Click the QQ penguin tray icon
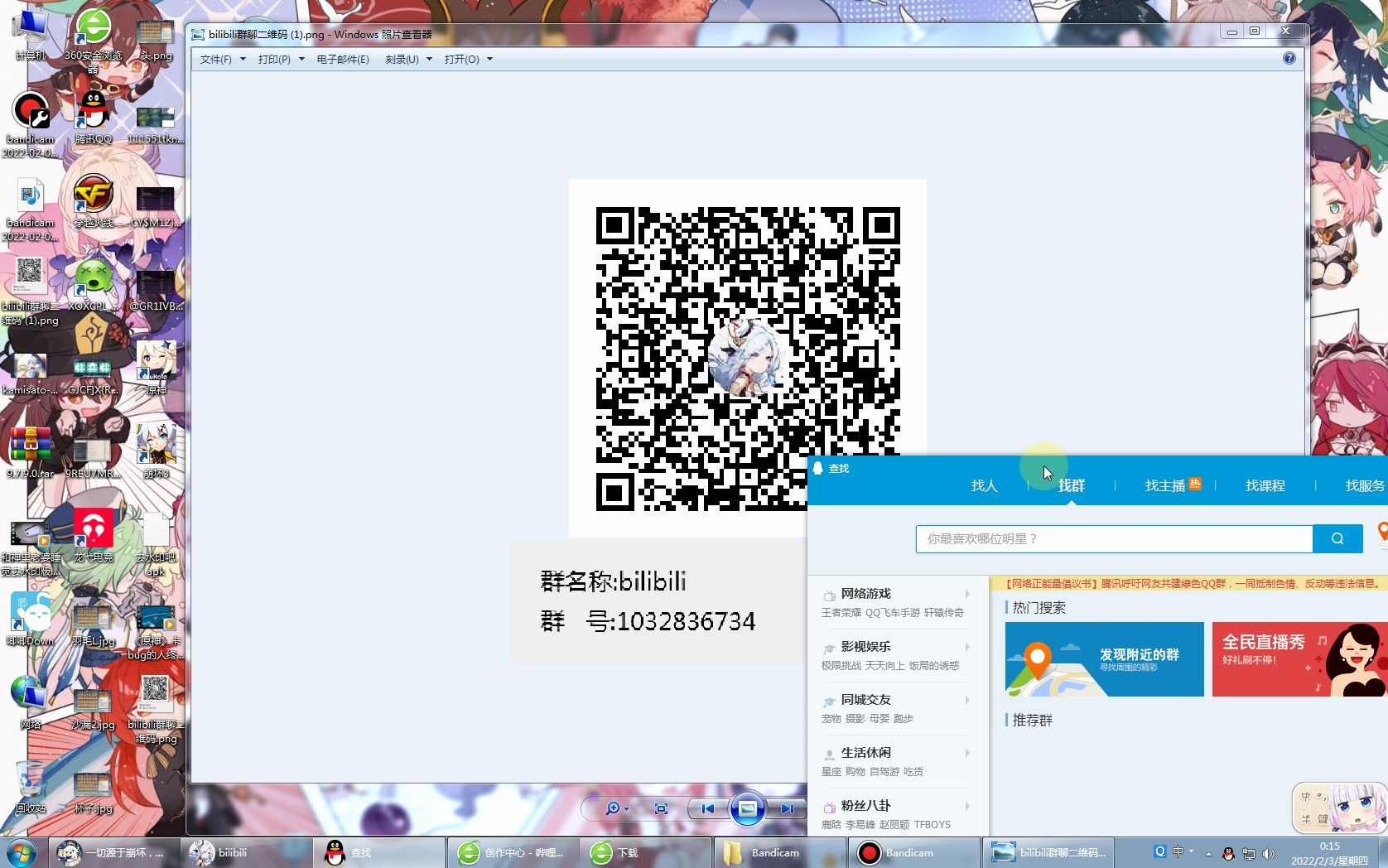Image resolution: width=1388 pixels, height=868 pixels. click(x=1228, y=853)
